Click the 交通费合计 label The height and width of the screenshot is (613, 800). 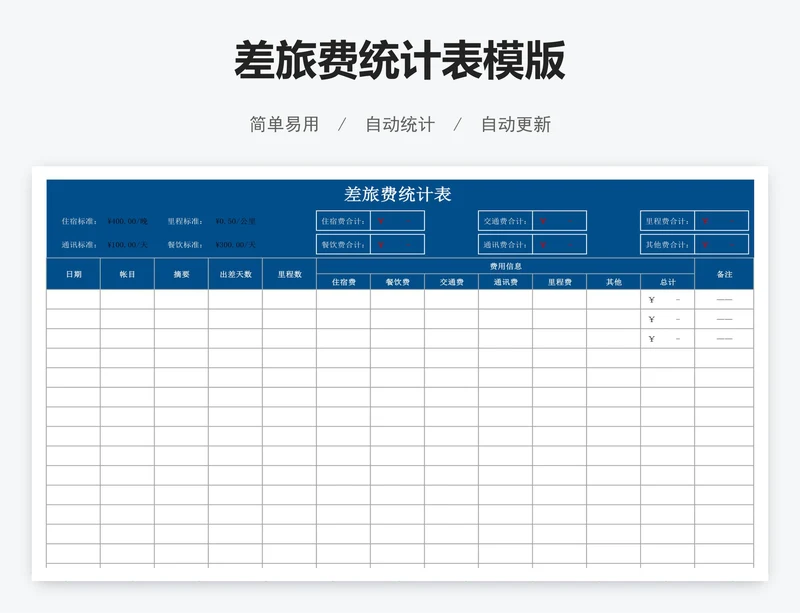click(506, 221)
